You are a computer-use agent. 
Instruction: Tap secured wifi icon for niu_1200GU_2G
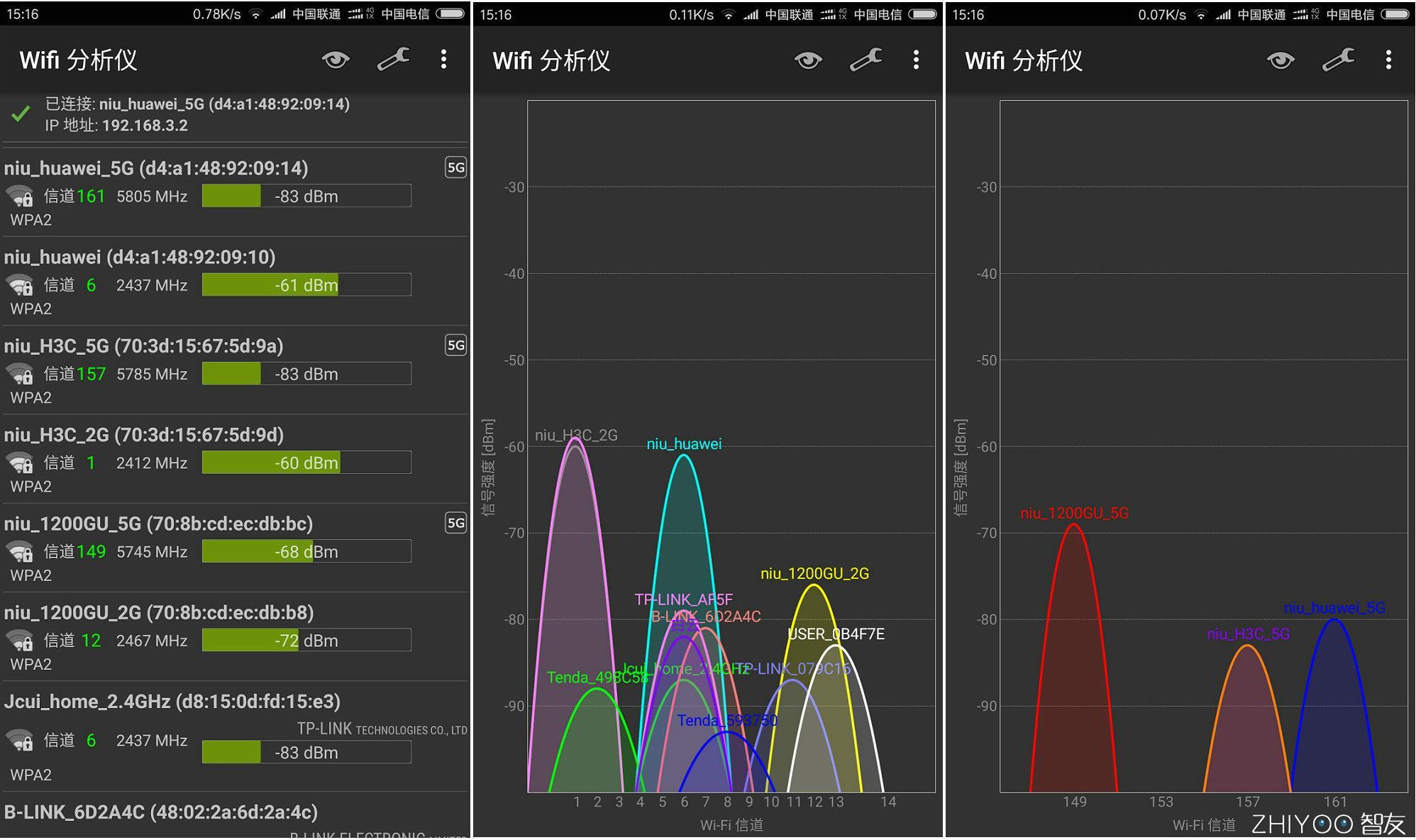click(x=20, y=641)
